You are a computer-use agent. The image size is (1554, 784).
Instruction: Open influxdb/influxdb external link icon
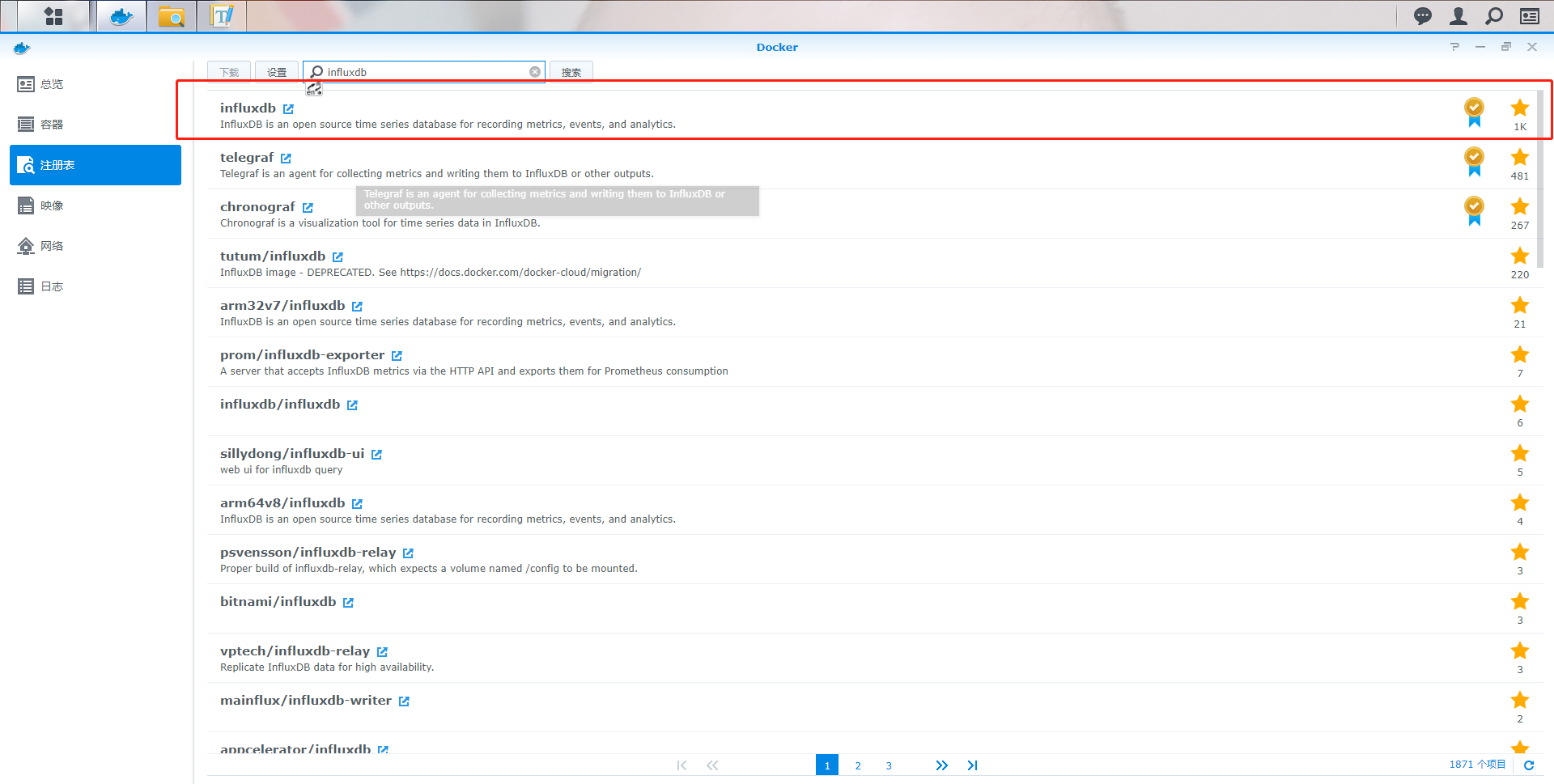[352, 405]
